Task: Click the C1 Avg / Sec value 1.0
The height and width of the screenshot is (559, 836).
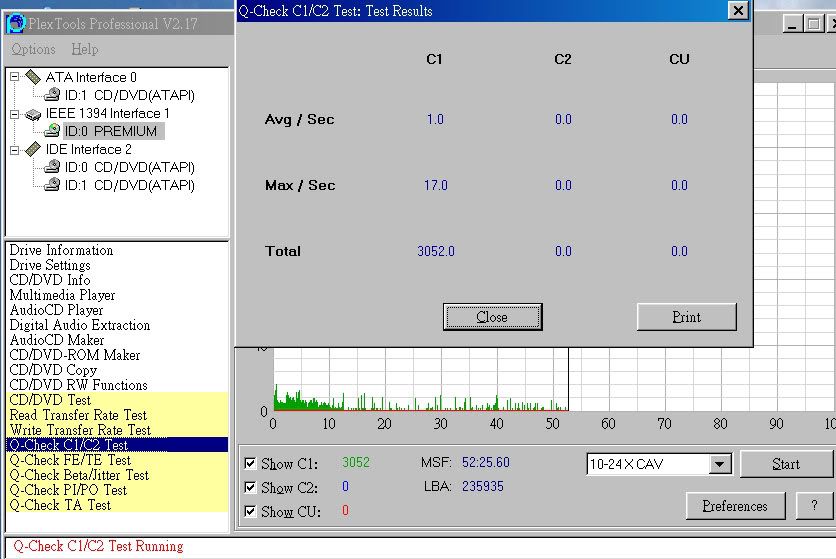Action: 435,119
